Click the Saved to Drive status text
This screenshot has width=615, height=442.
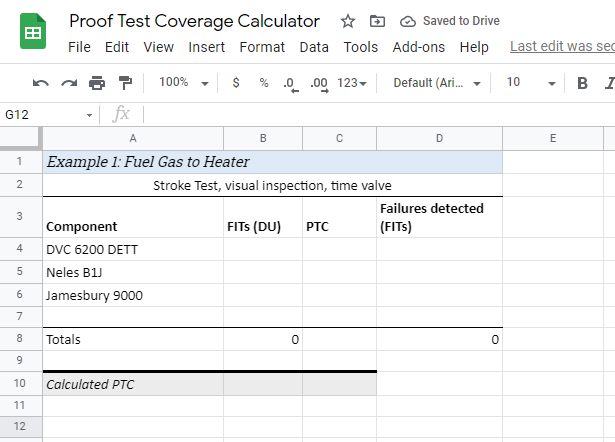click(x=461, y=21)
